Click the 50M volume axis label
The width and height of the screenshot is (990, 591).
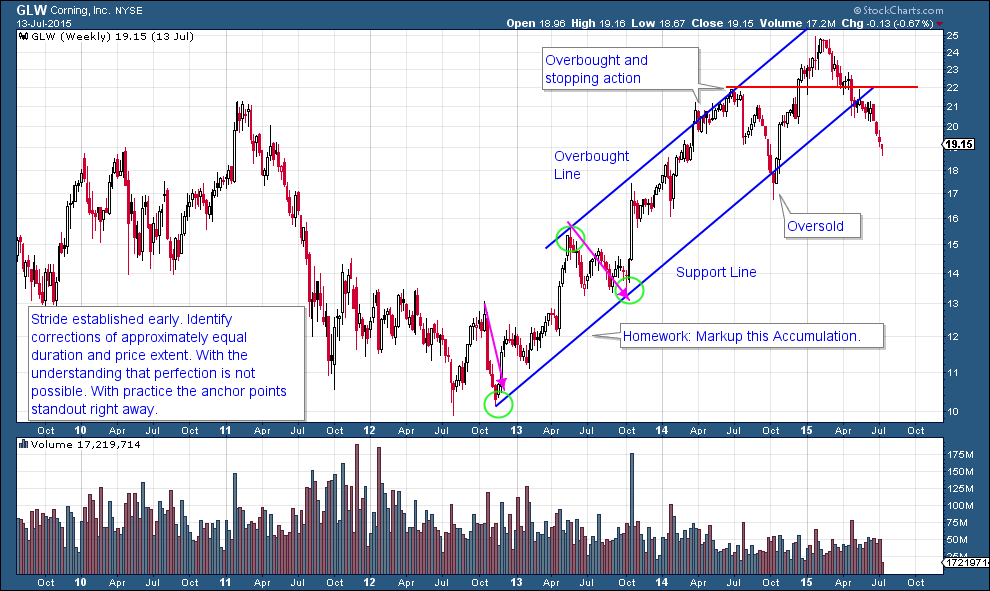tap(957, 540)
